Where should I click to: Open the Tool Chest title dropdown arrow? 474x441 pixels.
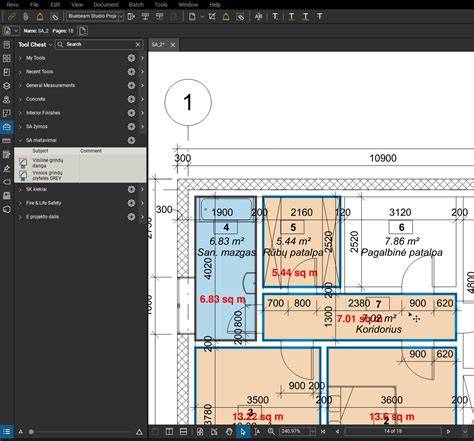pos(50,45)
